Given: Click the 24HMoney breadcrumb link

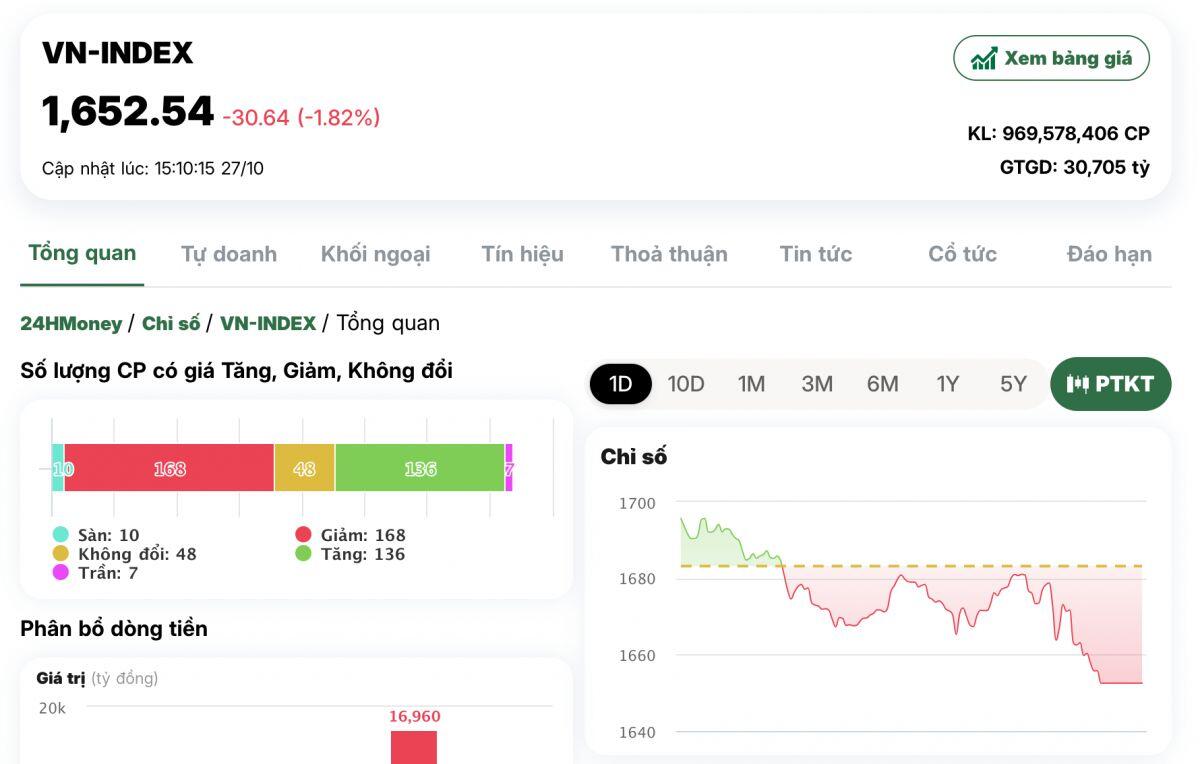Looking at the screenshot, I should pos(71,323).
